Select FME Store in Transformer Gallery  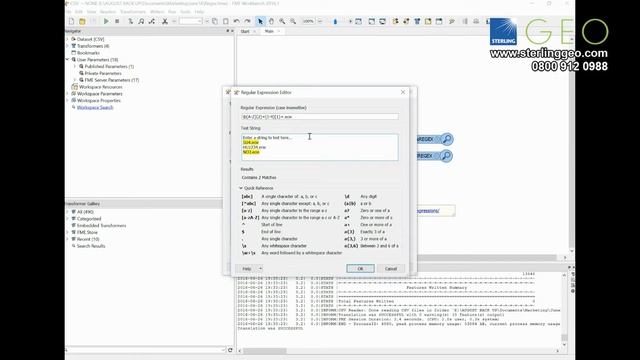coord(87,232)
